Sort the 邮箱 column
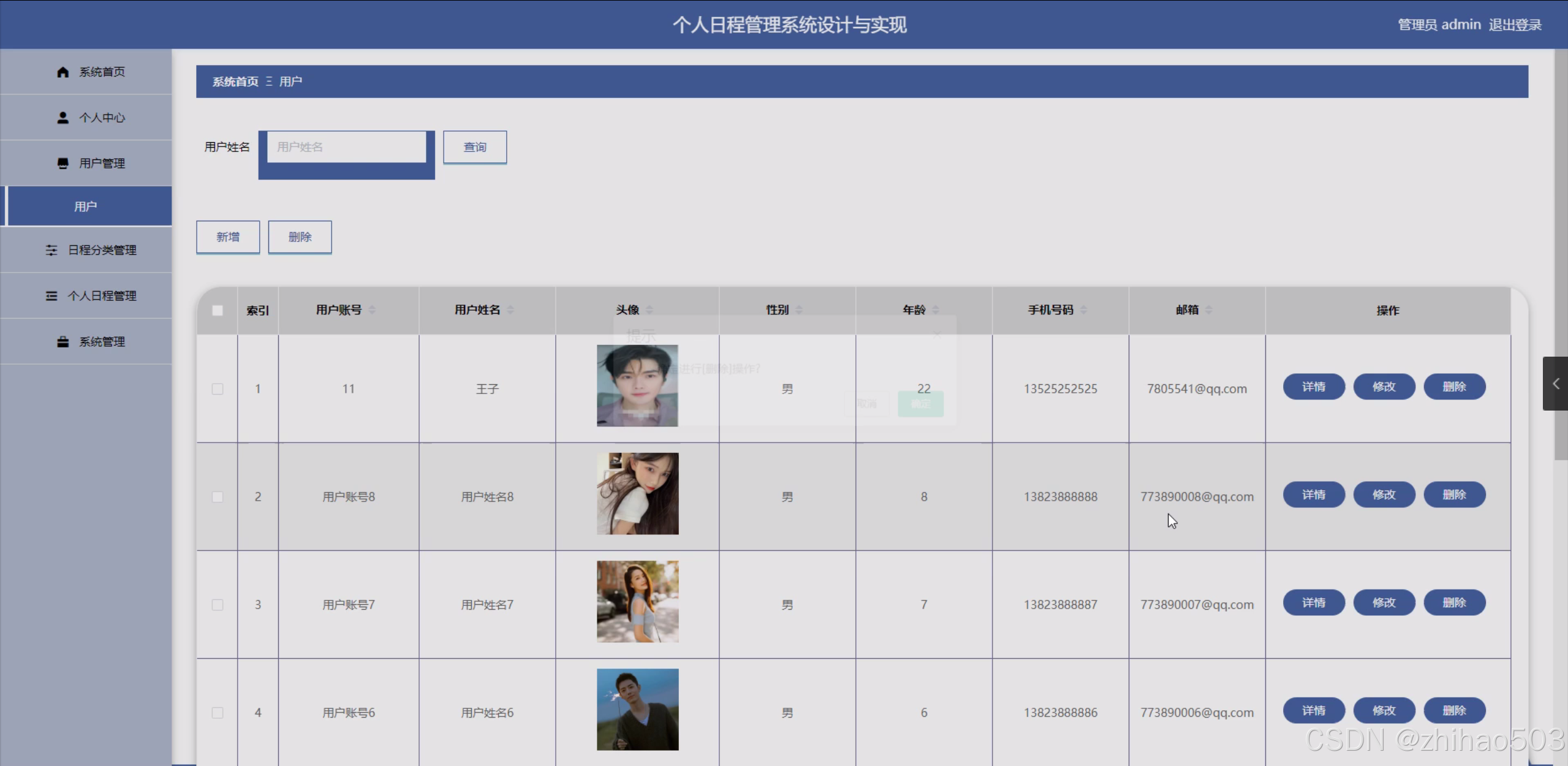The image size is (1568, 766). pos(1208,310)
